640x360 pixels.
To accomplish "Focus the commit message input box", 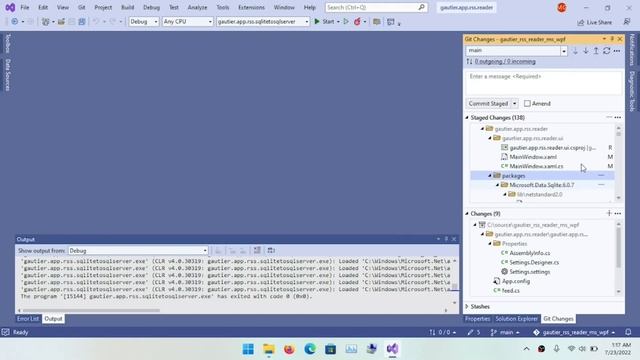I will (x=544, y=83).
